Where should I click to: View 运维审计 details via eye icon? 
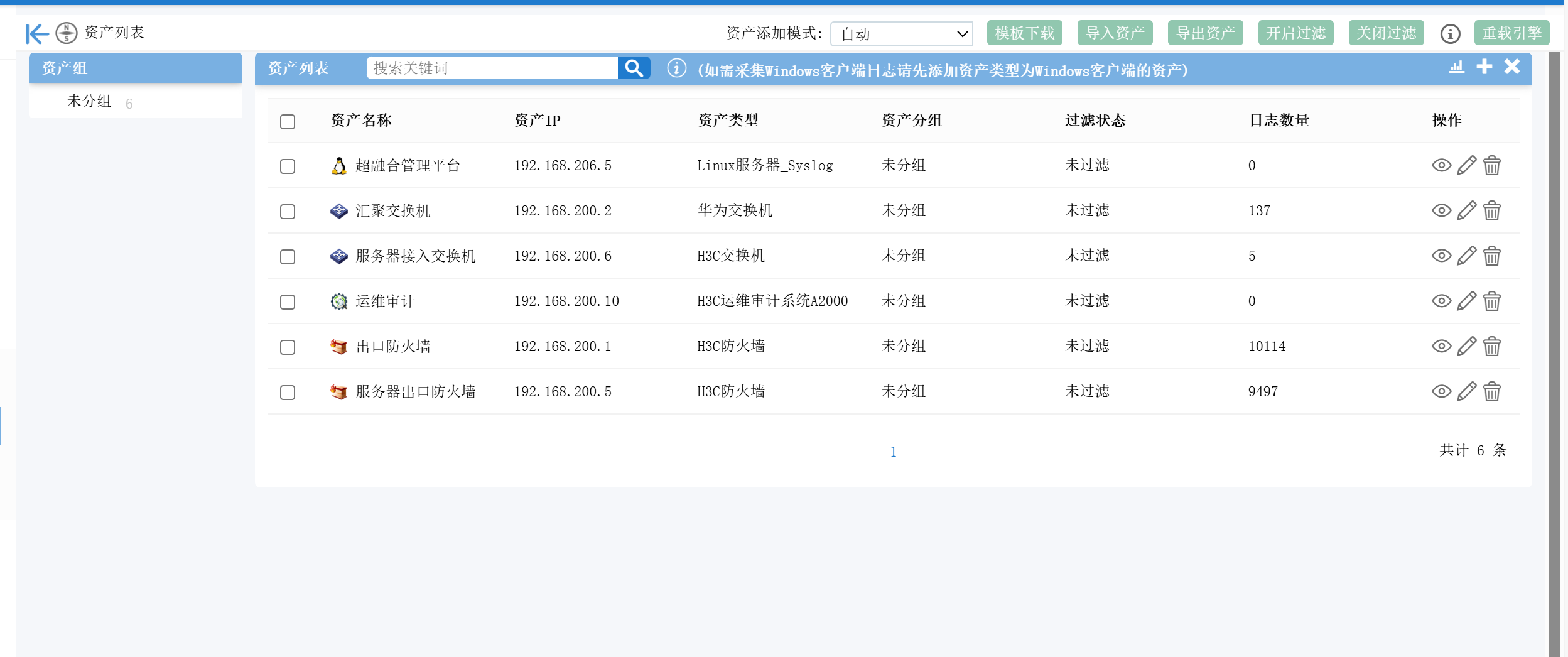(x=1441, y=301)
